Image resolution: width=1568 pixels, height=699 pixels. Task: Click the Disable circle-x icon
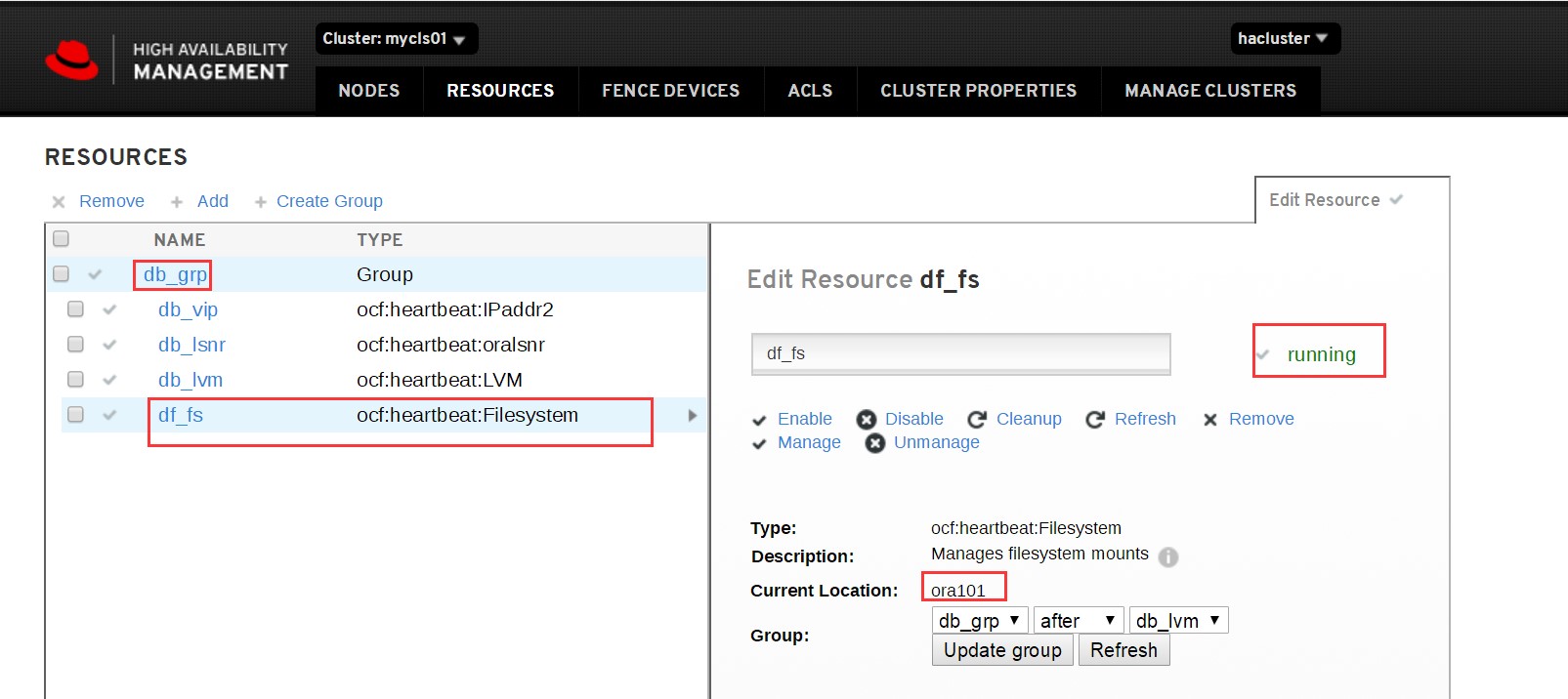(867, 420)
